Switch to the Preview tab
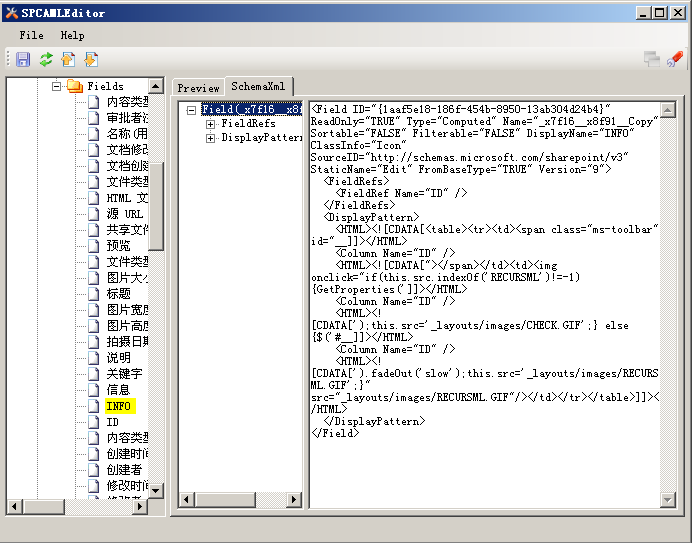The height and width of the screenshot is (543, 694). point(198,88)
